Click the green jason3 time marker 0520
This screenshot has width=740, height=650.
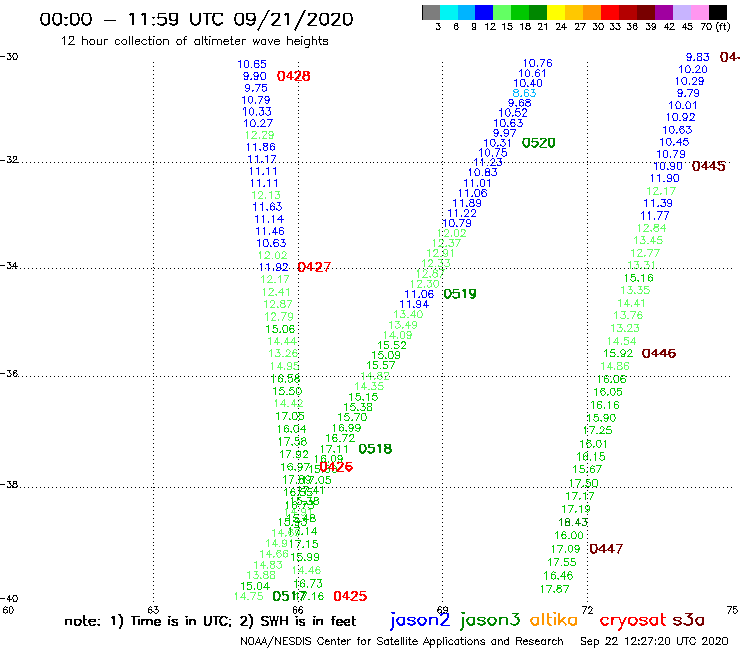tap(538, 143)
